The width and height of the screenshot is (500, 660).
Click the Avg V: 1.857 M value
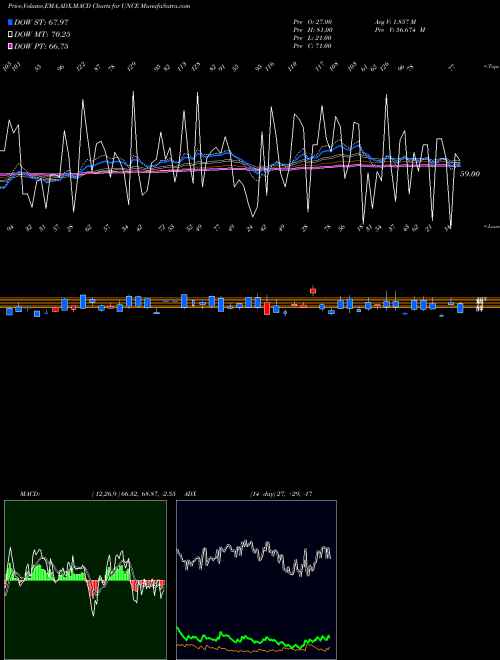[x=395, y=21]
